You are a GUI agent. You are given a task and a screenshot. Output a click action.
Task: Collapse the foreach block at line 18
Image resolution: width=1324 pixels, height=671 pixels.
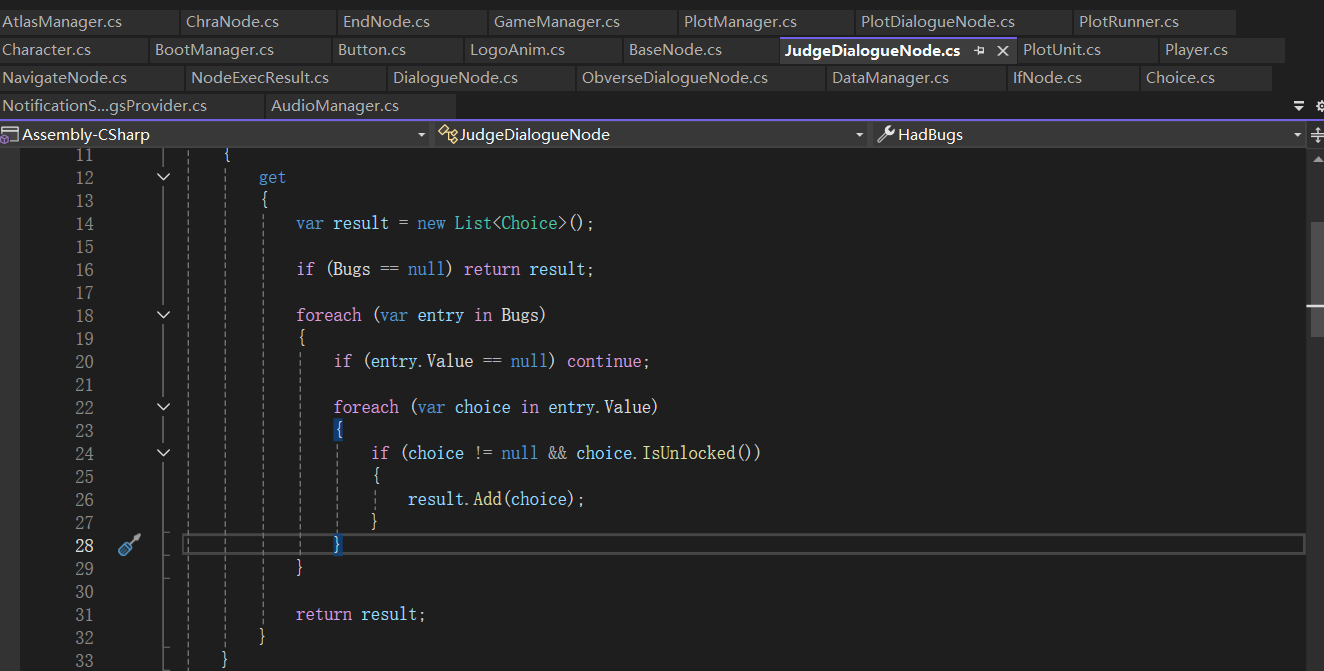164,315
